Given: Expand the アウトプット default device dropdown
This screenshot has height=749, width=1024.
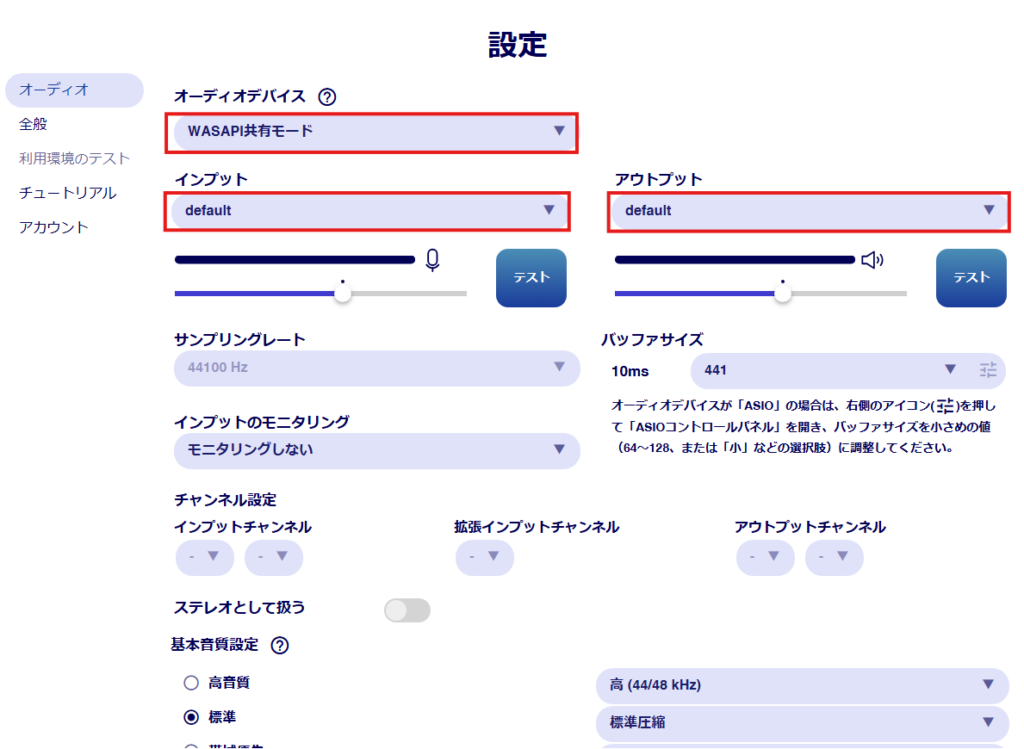Looking at the screenshot, I should (x=808, y=210).
